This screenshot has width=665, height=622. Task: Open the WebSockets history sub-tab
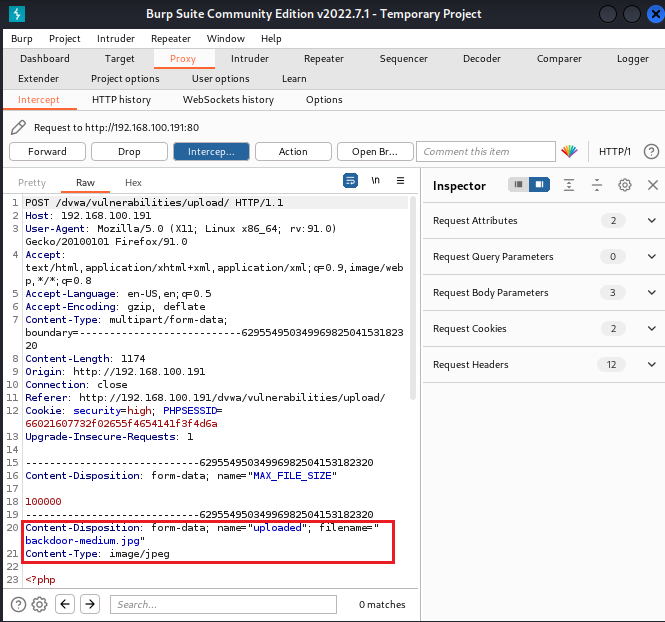pyautogui.click(x=228, y=100)
